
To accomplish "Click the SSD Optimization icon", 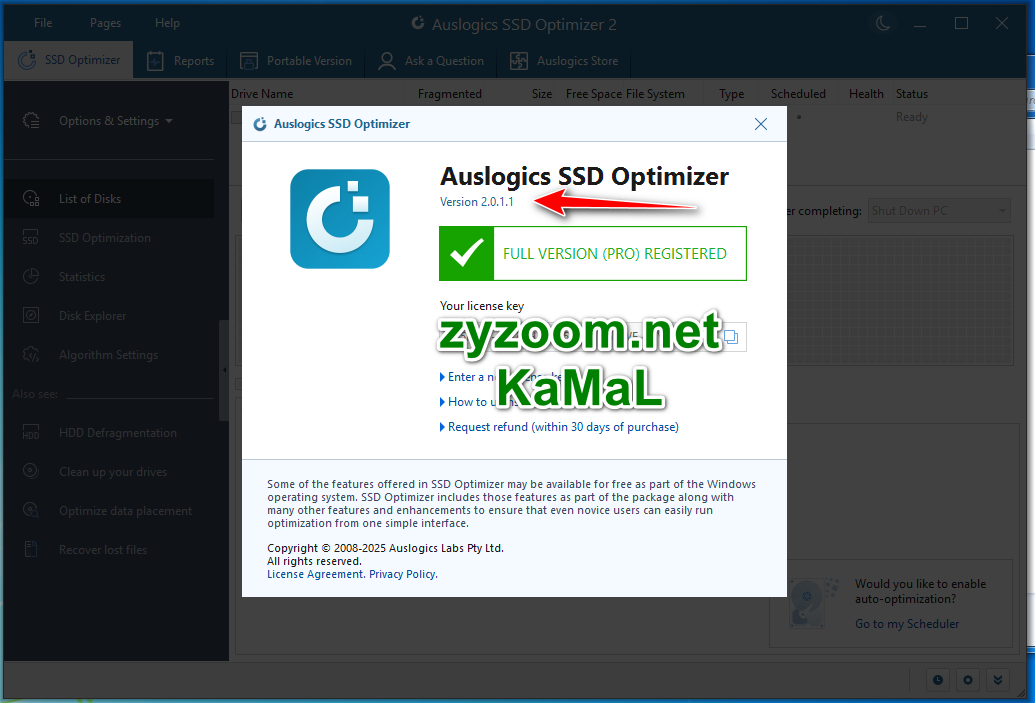I will (x=31, y=237).
